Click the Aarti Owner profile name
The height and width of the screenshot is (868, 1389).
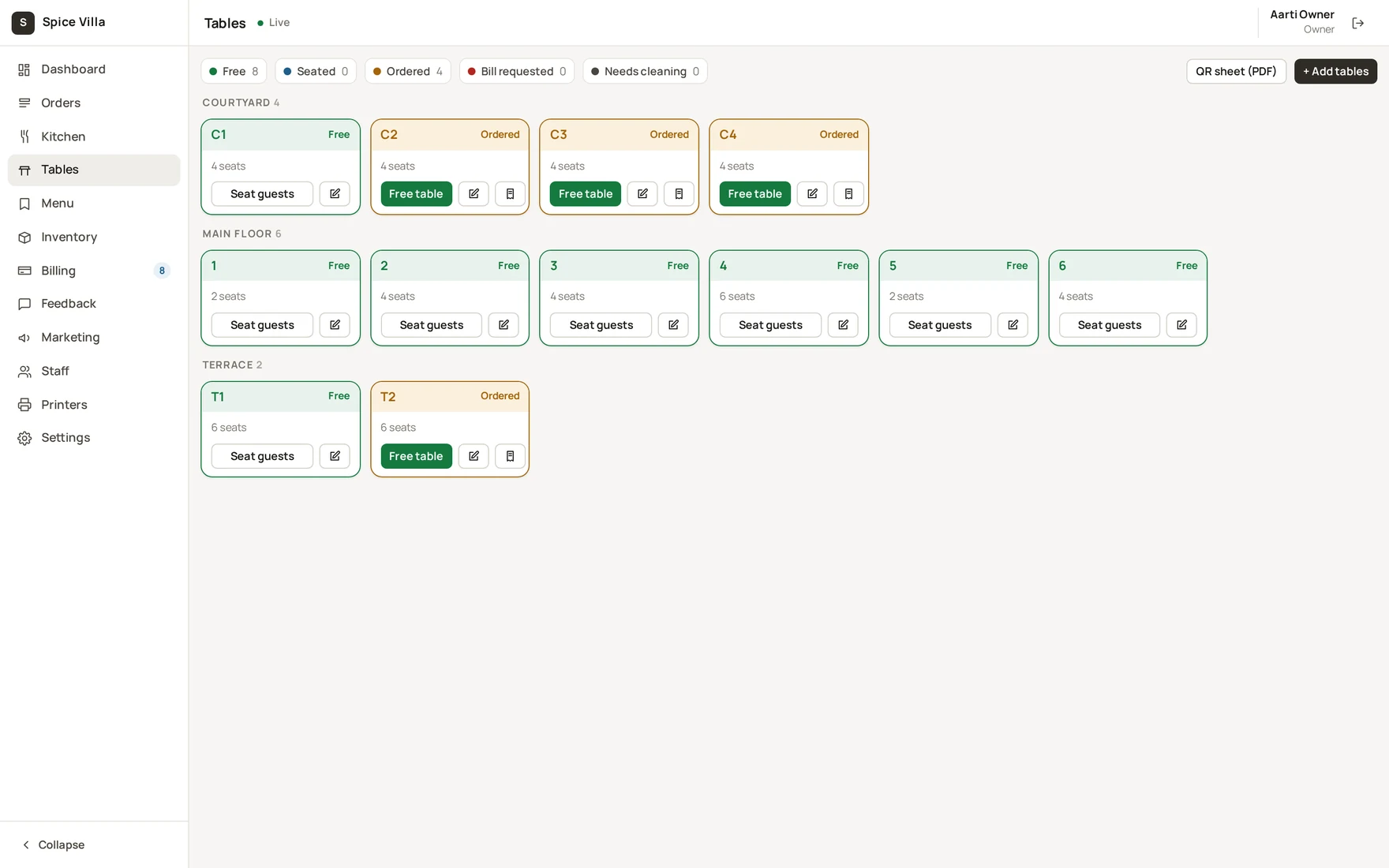point(1302,14)
